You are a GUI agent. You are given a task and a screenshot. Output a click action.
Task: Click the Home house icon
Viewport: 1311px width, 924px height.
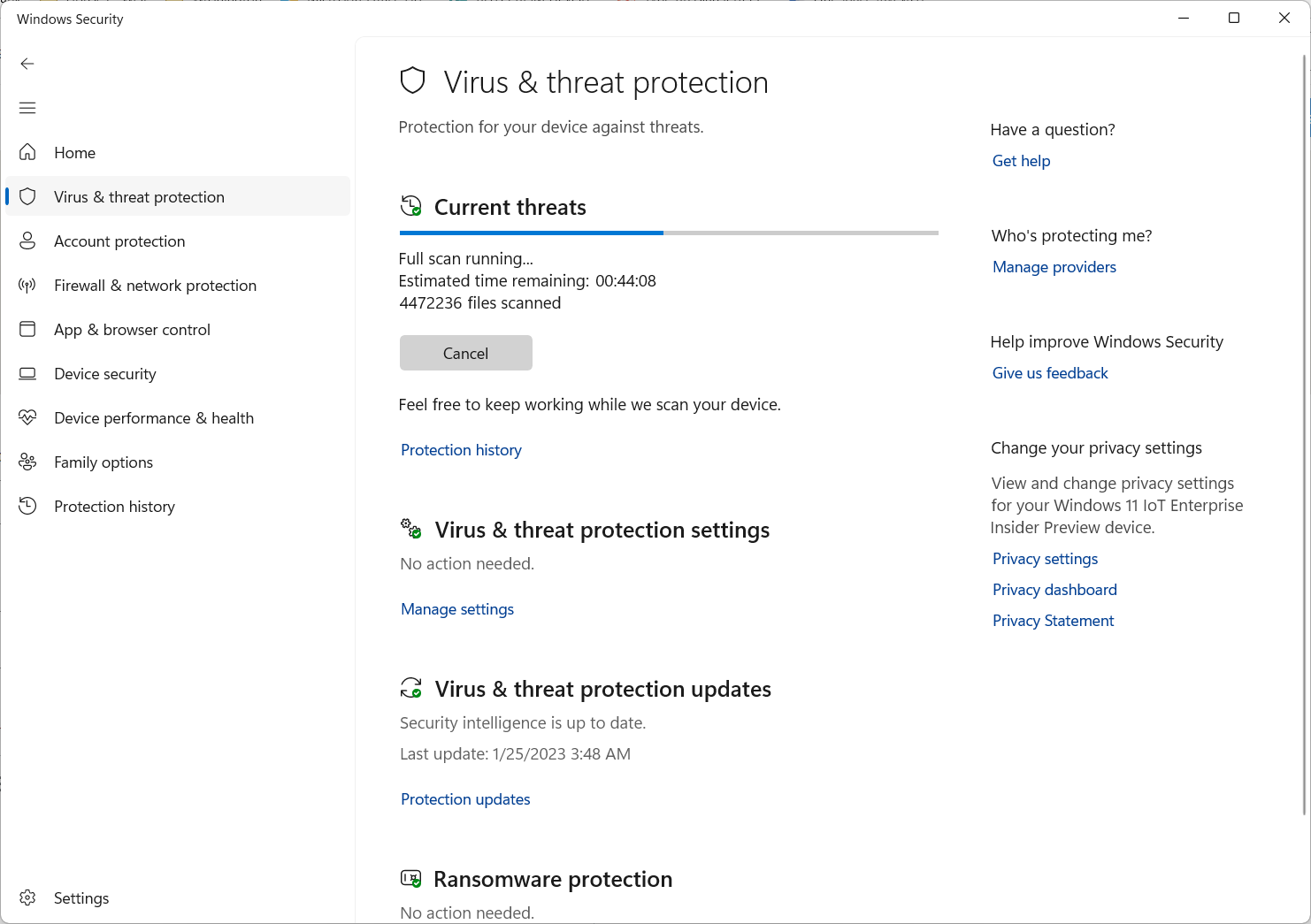click(27, 152)
